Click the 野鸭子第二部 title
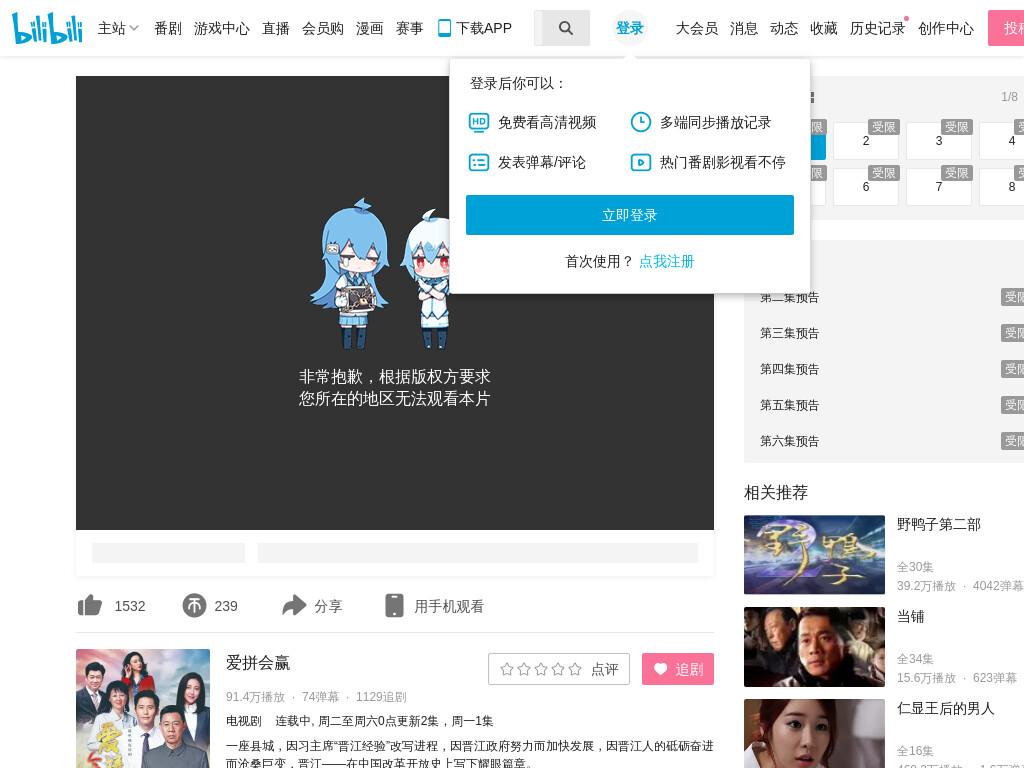 (x=938, y=524)
